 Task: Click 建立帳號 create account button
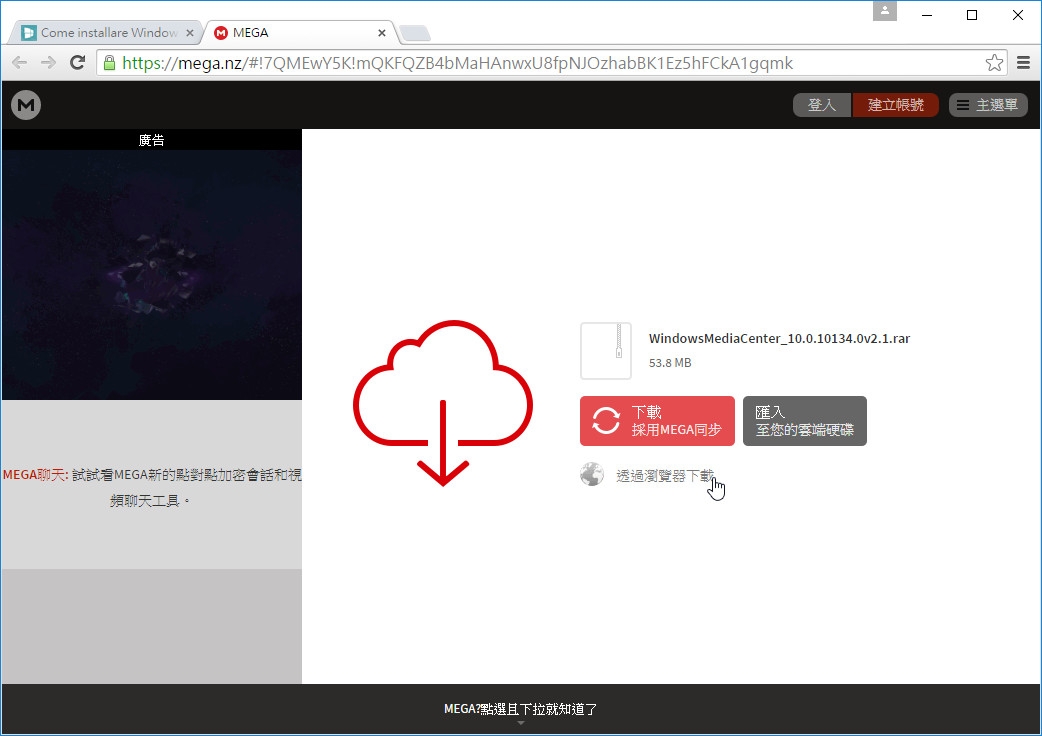click(x=895, y=105)
